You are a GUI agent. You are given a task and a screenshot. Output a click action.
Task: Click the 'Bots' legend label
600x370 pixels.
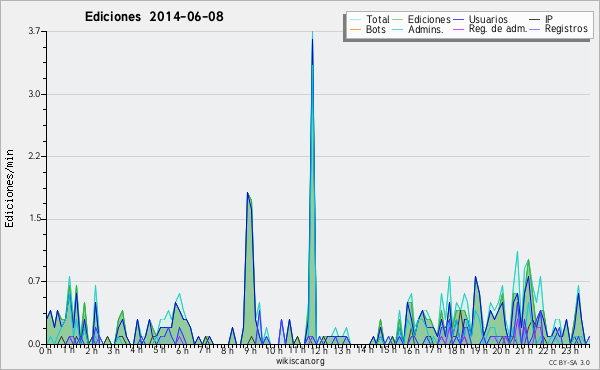click(x=376, y=29)
